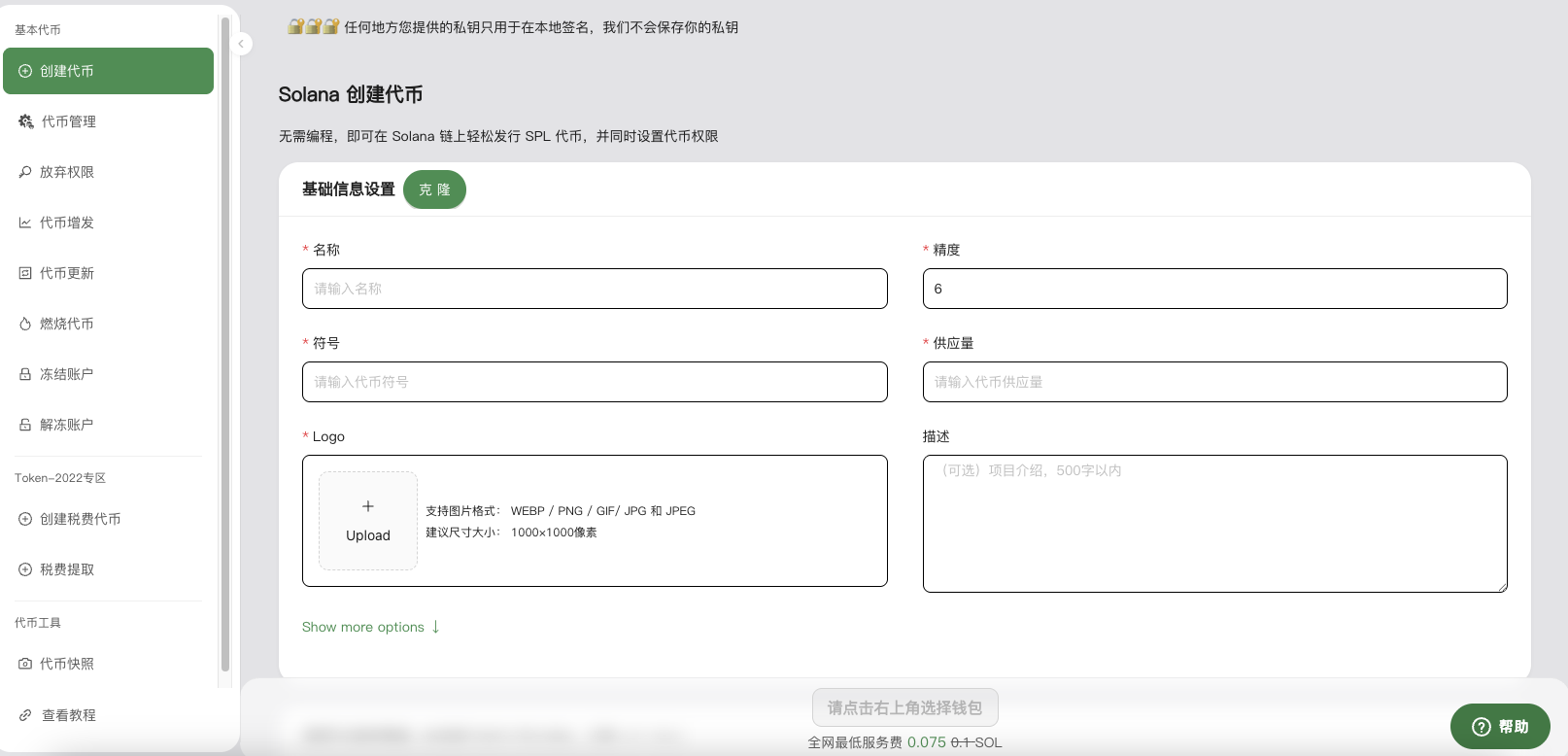Focus the 精度 field showing 6

[x=1214, y=289]
